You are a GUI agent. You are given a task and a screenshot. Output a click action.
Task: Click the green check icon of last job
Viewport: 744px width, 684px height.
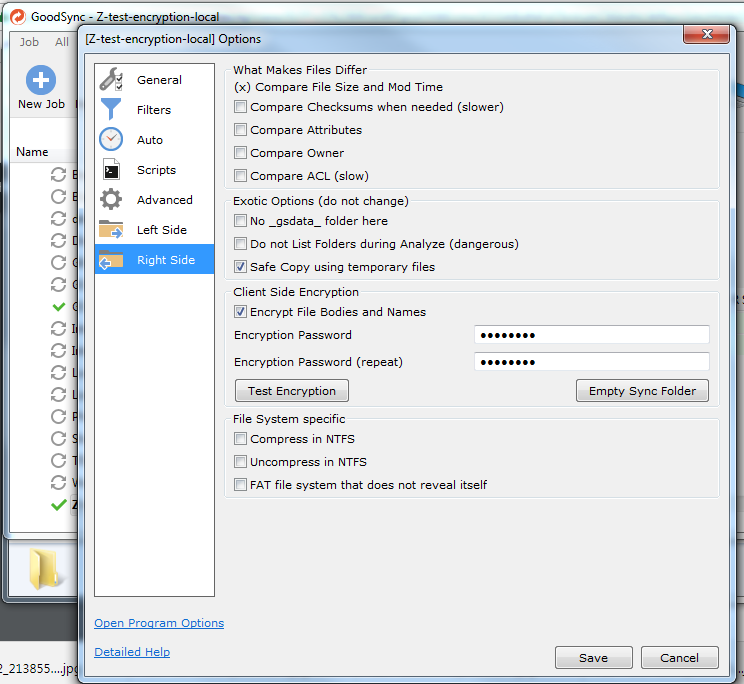pos(58,505)
